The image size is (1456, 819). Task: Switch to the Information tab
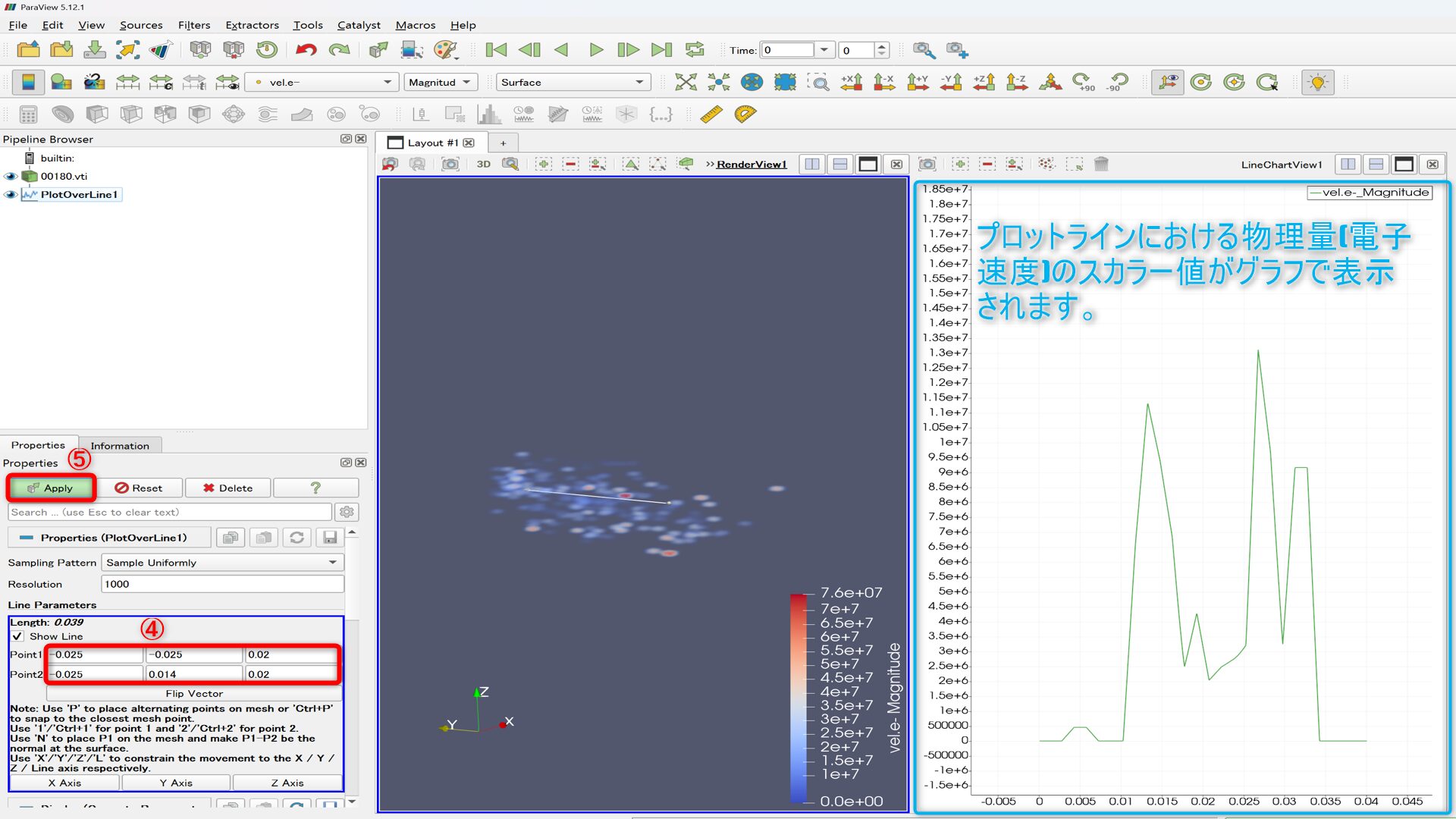120,446
